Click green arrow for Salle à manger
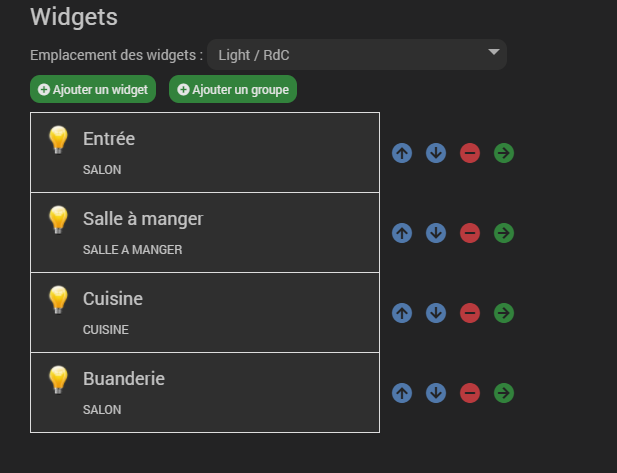The height and width of the screenshot is (473, 617). 504,233
